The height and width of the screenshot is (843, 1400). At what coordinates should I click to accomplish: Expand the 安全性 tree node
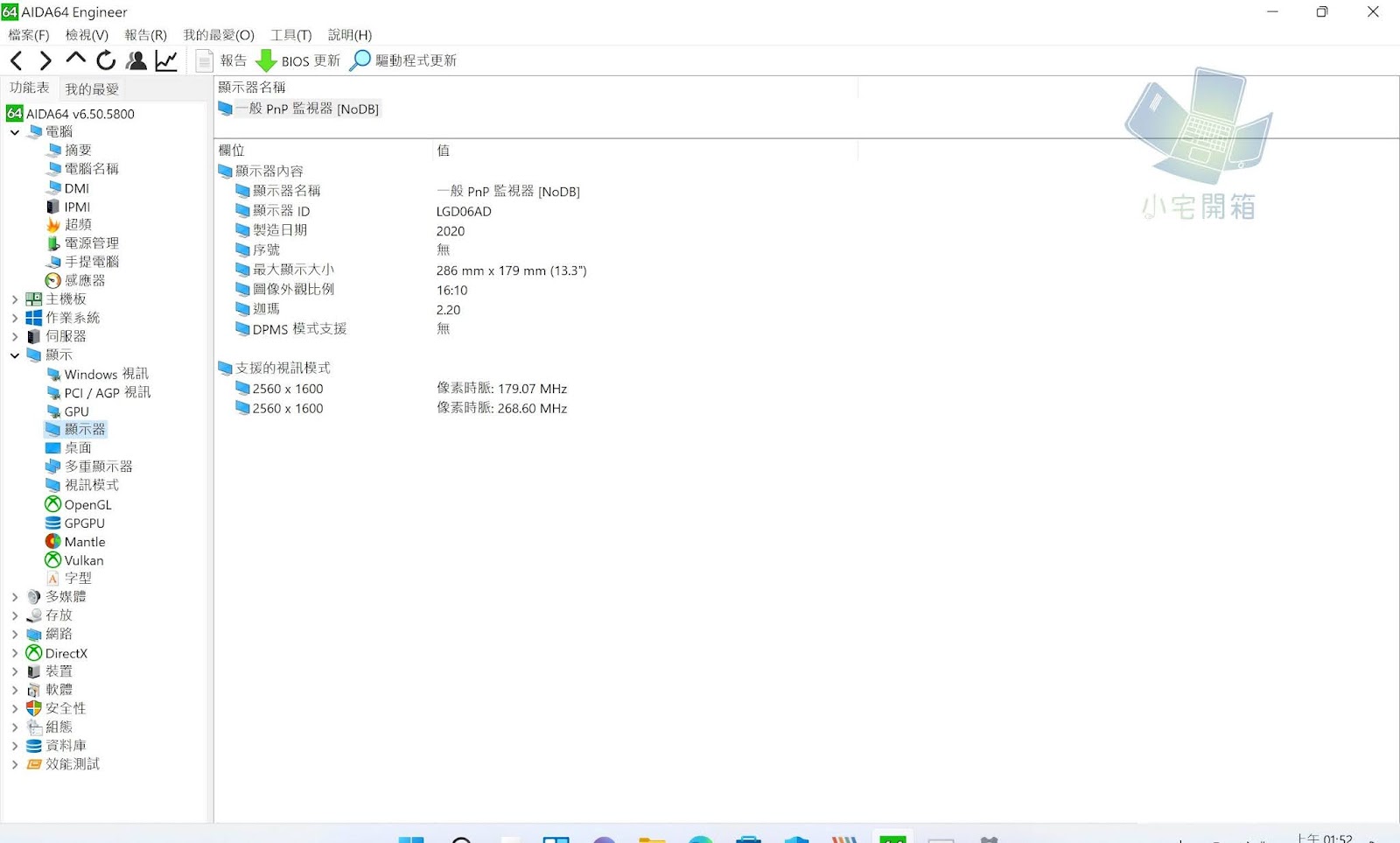coord(15,708)
